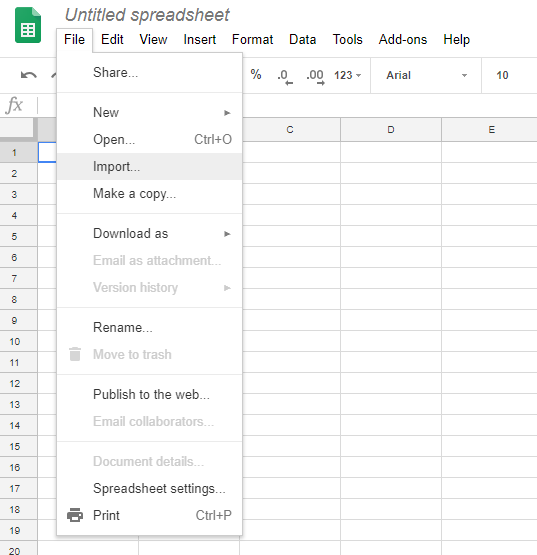Select row 12 header
Viewport: 537px width, 555px height.
[18, 383]
